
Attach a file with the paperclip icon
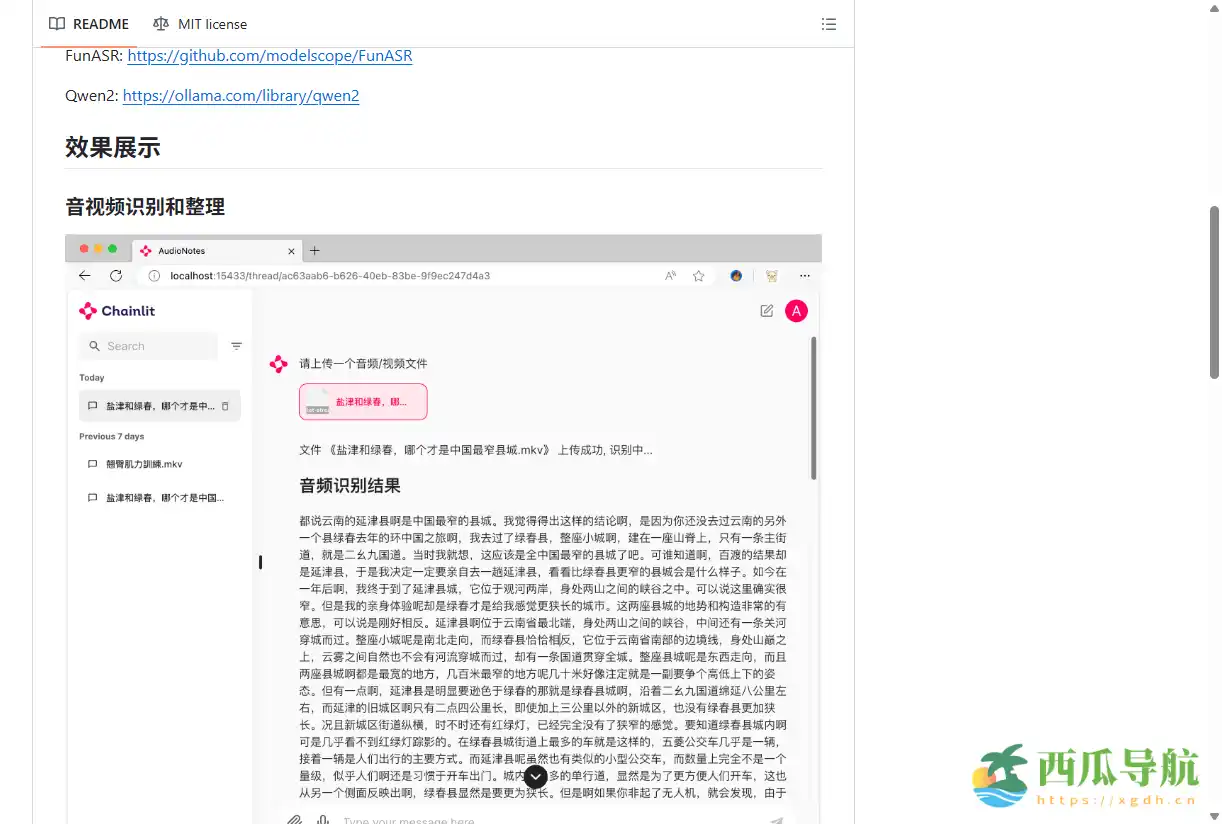tap(294, 820)
